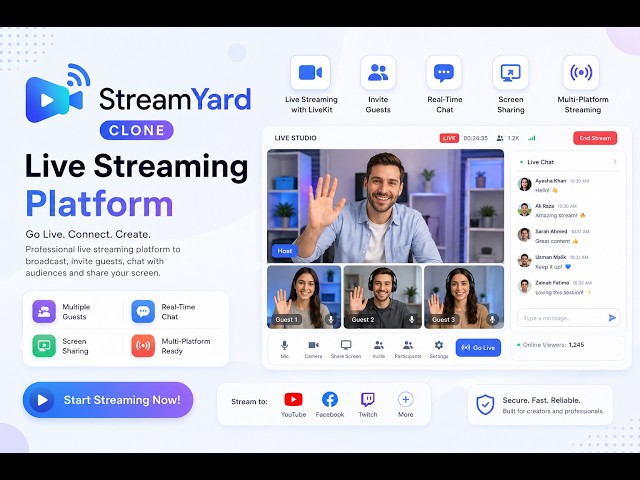Click Ali Raza's chat avatar
Viewport: 640px width, 480px height.
(524, 210)
